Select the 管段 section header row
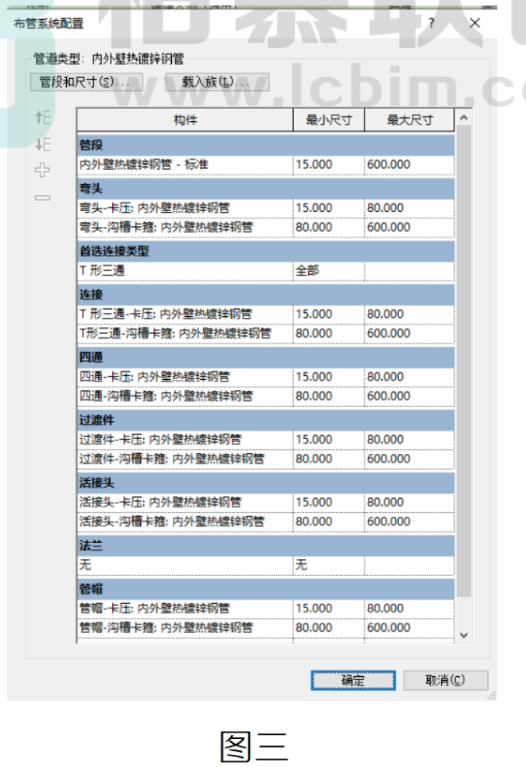Viewport: 526px width, 767px height. coord(266,145)
